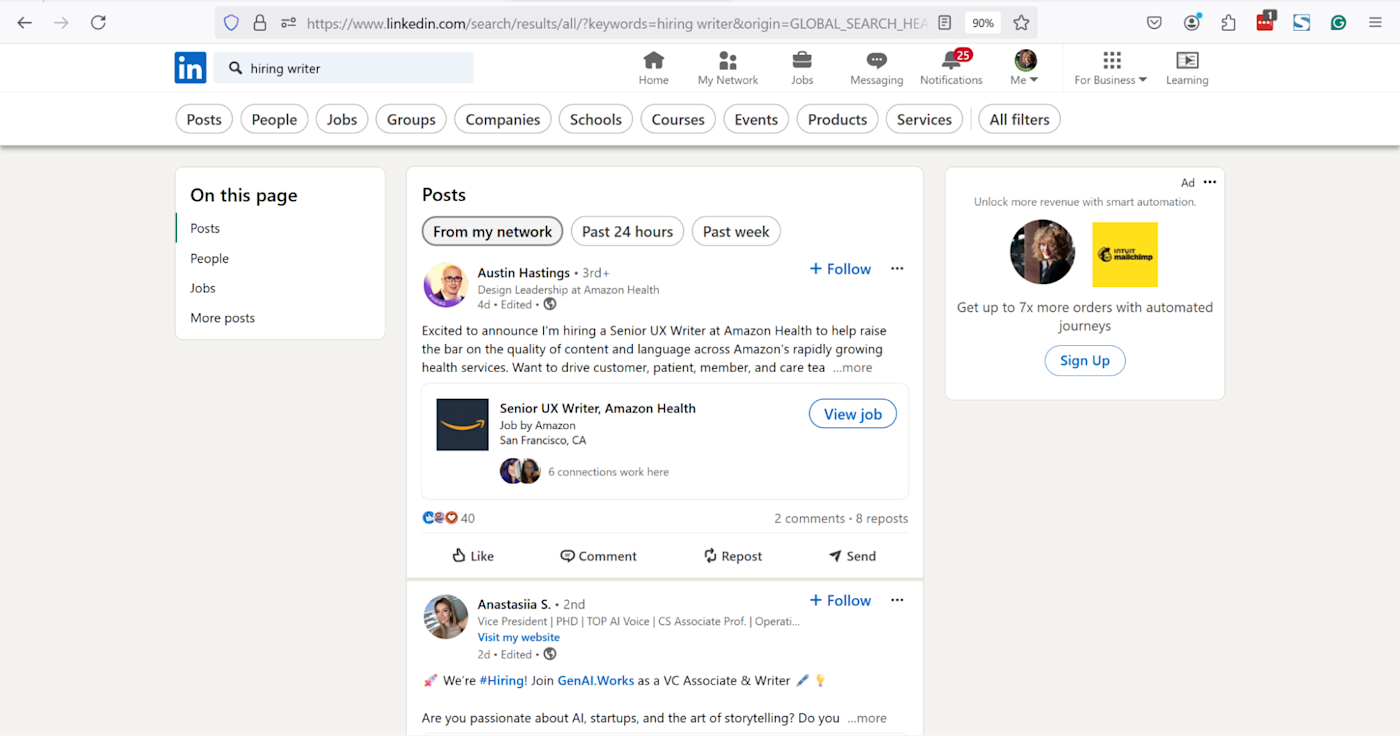Reload the page with refresh icon
This screenshot has width=1400, height=736.
coord(98,22)
